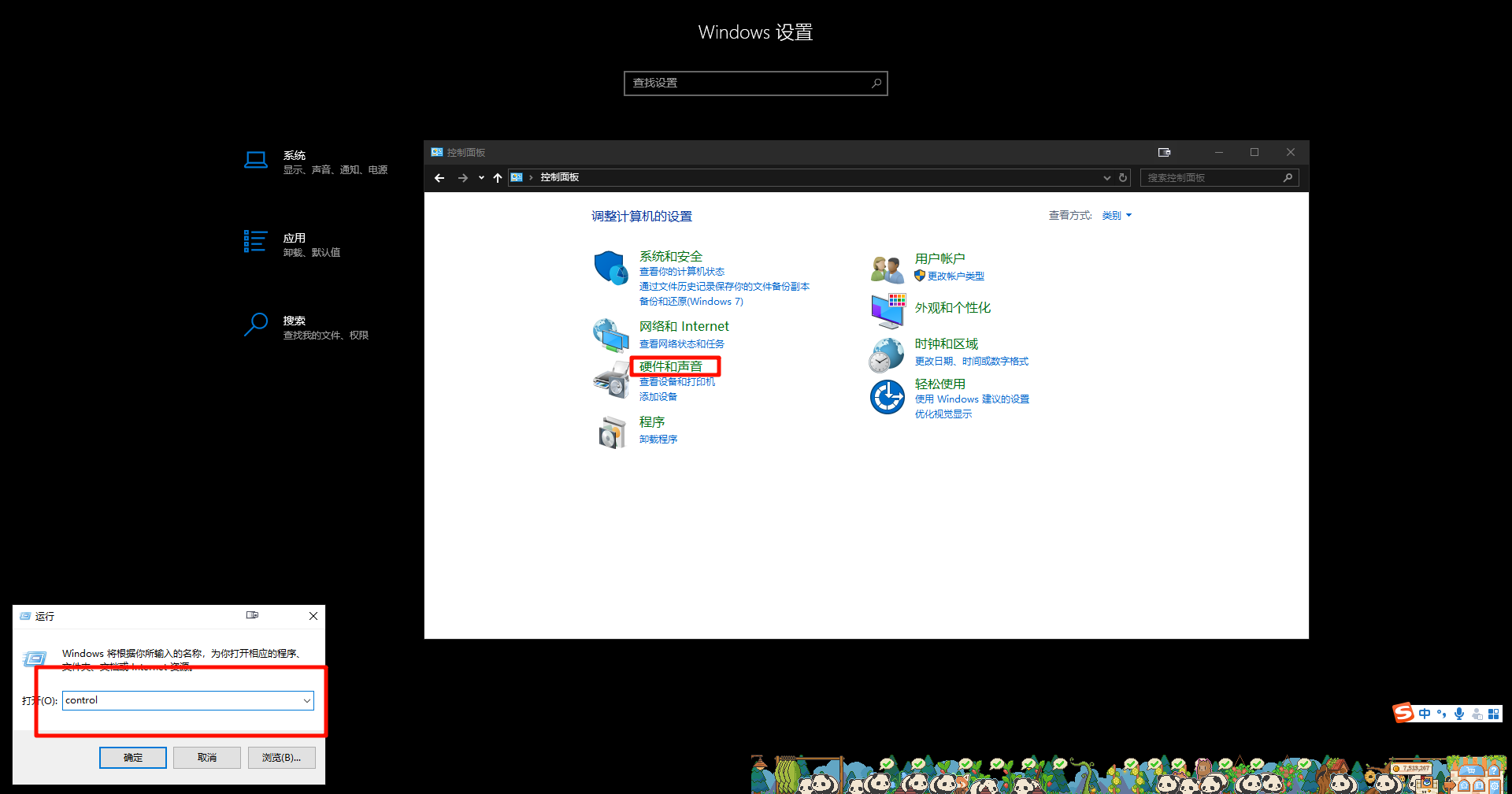Click the 优化视觉显示 link
This screenshot has width=1512, height=794.
pos(943,414)
